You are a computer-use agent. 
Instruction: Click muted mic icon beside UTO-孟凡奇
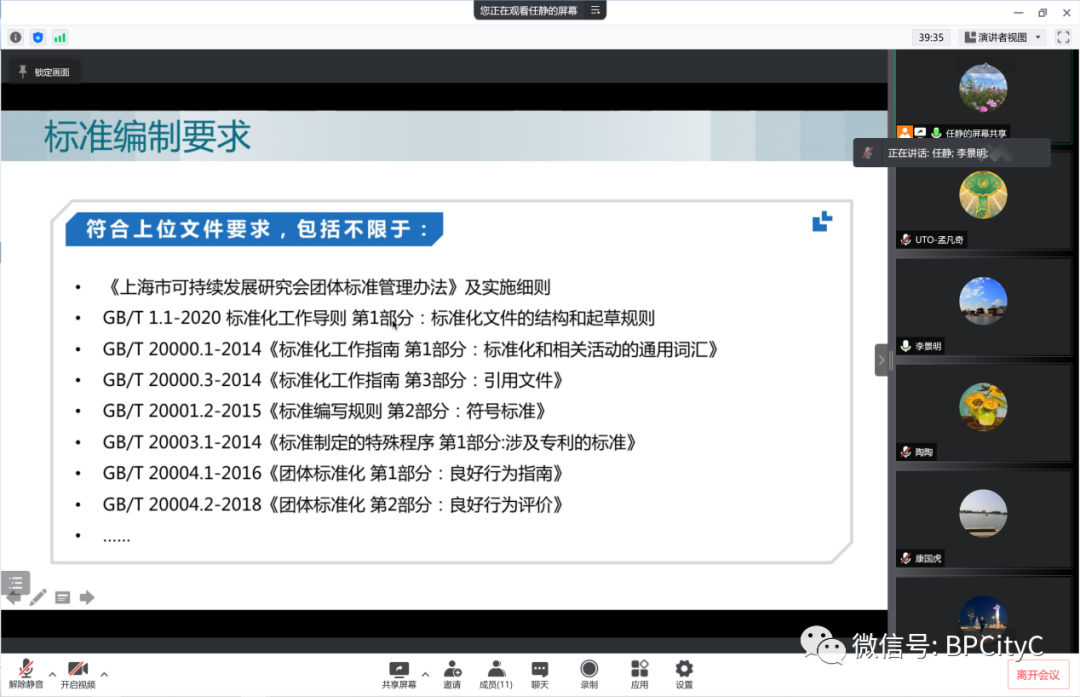[906, 240]
